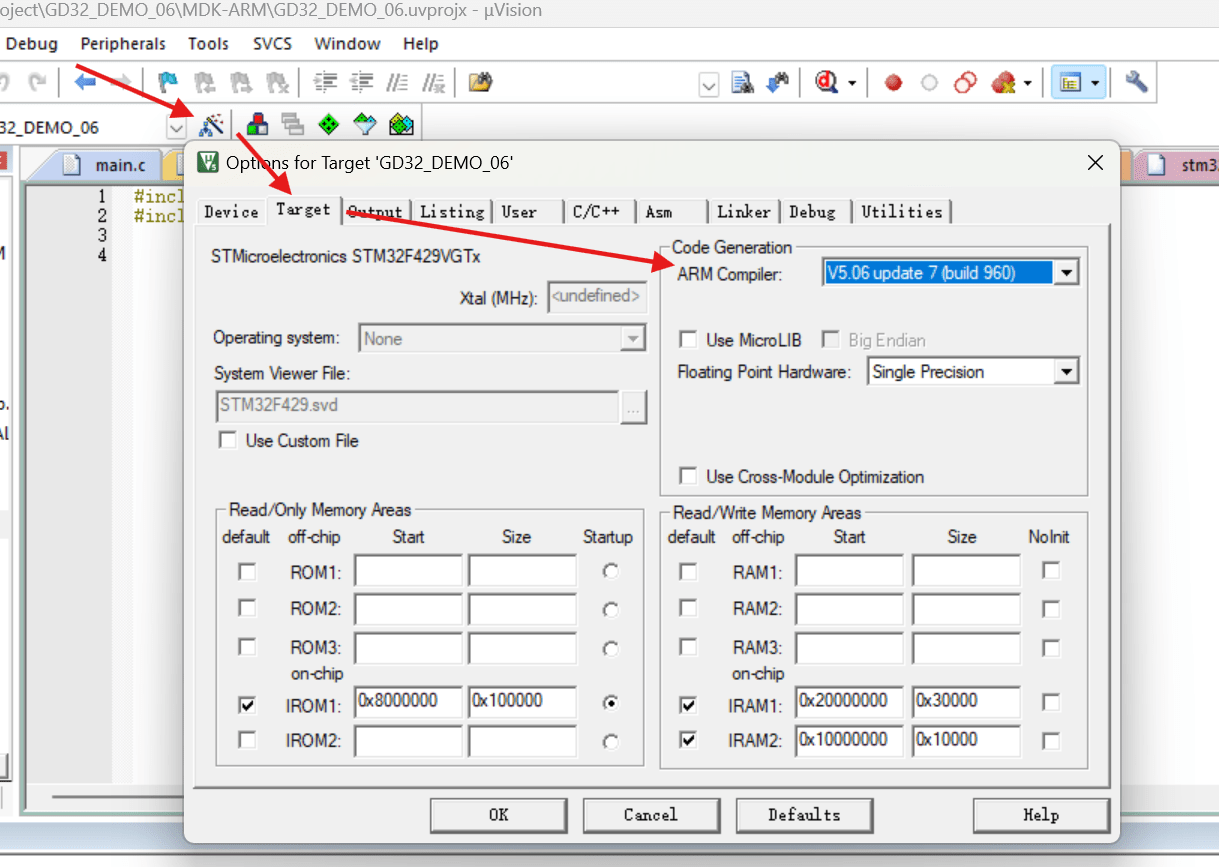The height and width of the screenshot is (867, 1219).
Task: Select the IROM2 Startup radio button
Action: click(610, 742)
